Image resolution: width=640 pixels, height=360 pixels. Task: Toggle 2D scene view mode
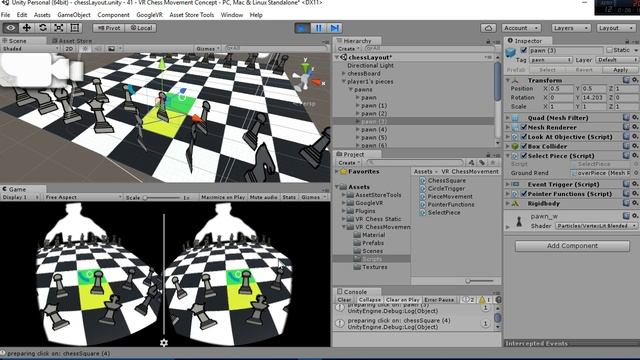coord(69,49)
